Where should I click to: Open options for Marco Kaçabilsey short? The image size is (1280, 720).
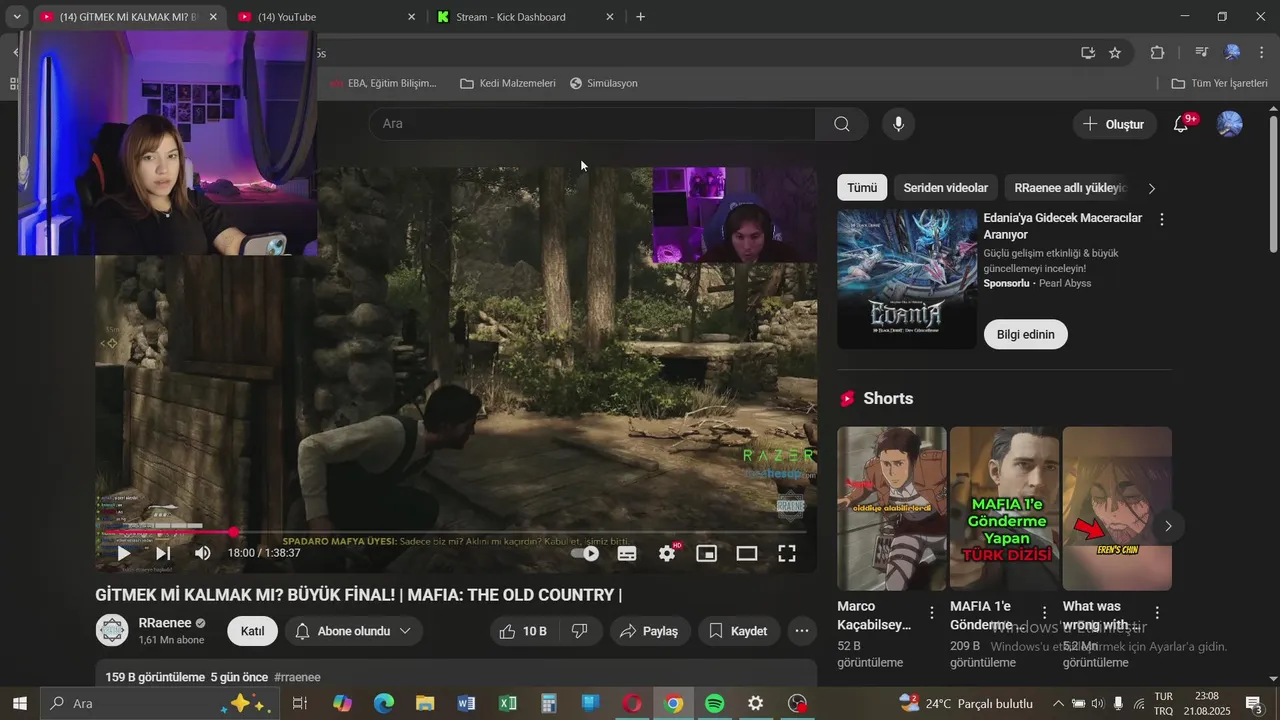pyautogui.click(x=932, y=613)
